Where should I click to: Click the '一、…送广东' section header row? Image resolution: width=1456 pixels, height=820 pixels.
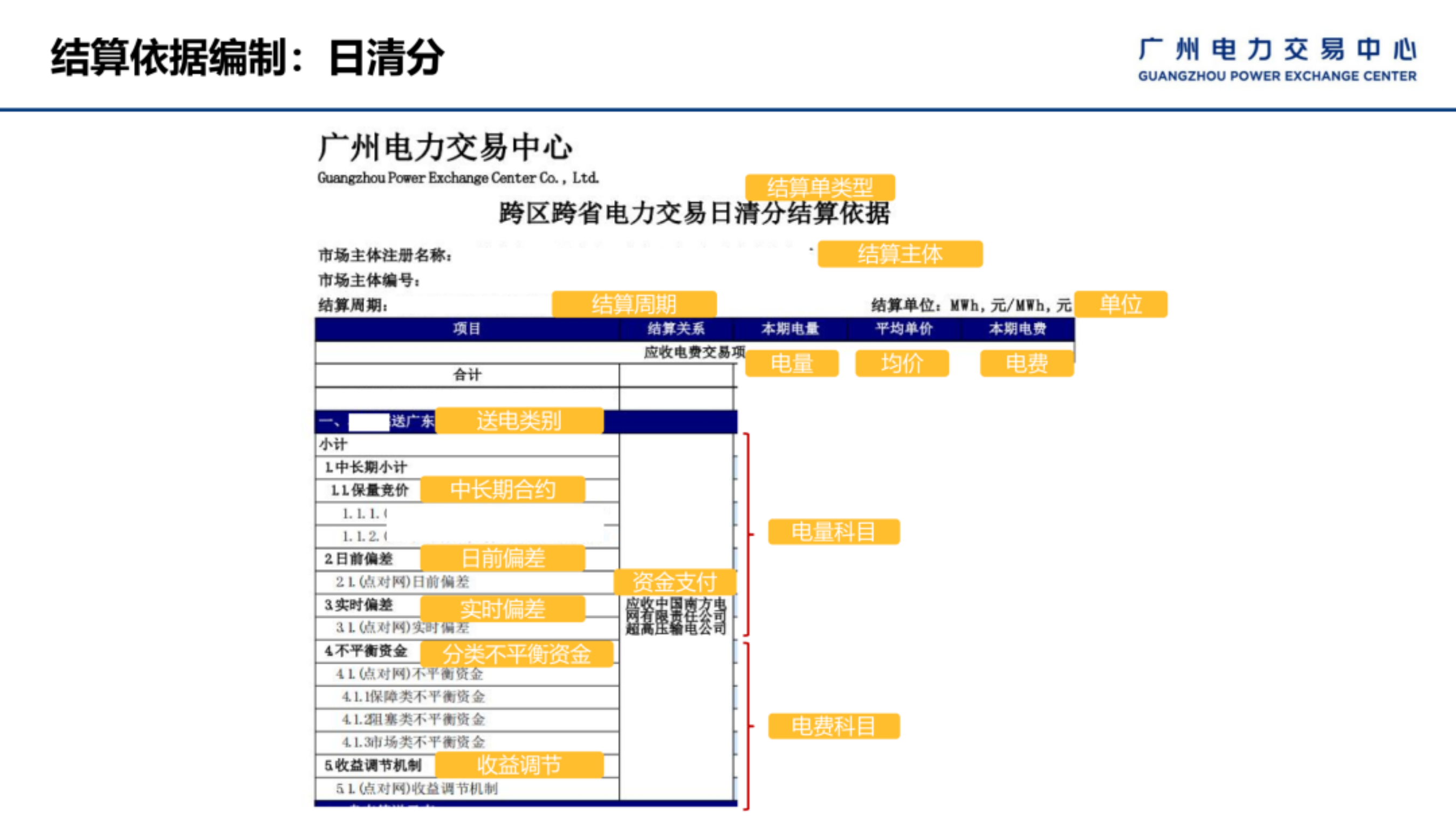[x=526, y=422]
